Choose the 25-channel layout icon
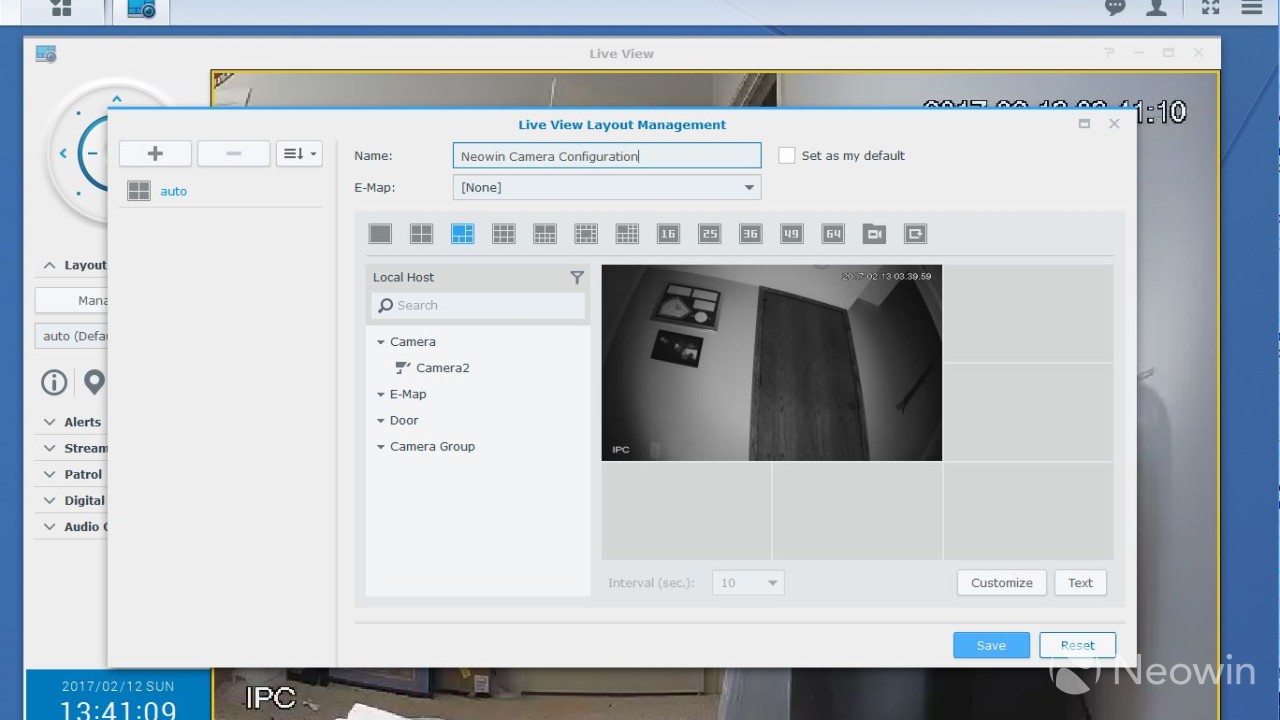This screenshot has width=1280, height=720. 709,234
